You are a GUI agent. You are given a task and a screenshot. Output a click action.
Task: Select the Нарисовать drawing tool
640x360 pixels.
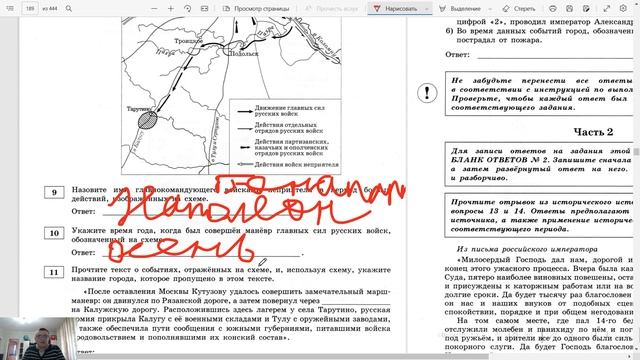click(x=396, y=8)
